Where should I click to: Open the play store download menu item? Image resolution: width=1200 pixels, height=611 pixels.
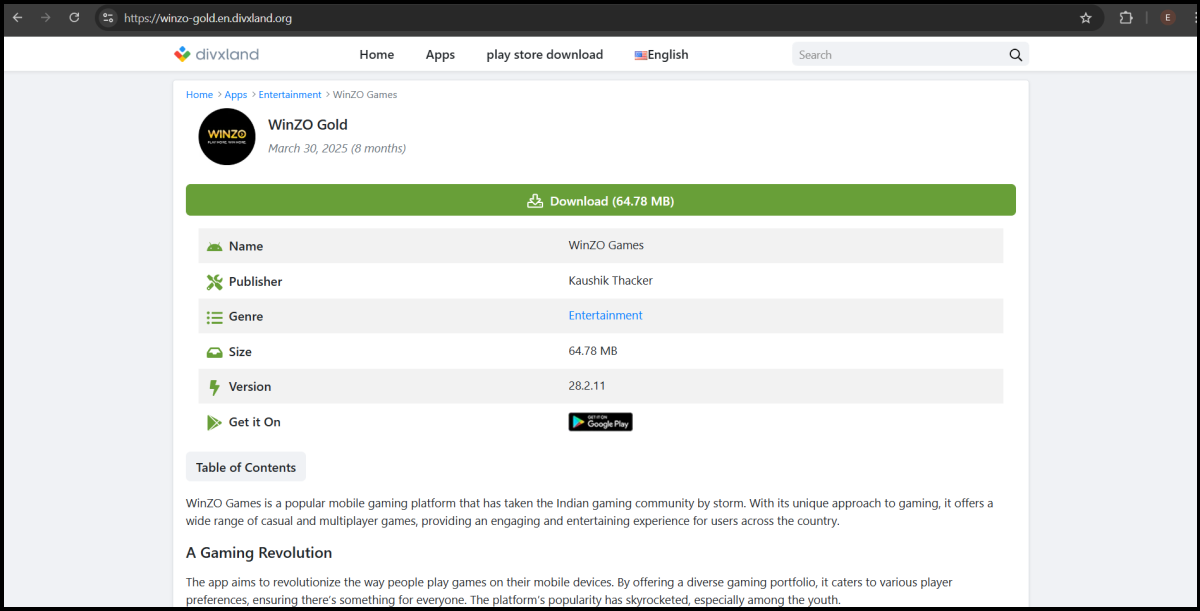pyautogui.click(x=544, y=54)
